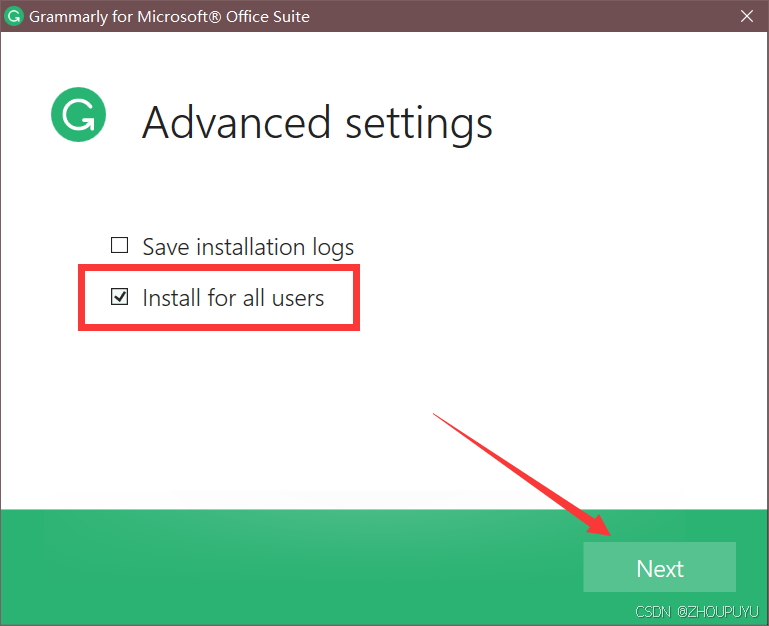The image size is (769, 626).
Task: Click the Install for all users label
Action: [x=233, y=298]
